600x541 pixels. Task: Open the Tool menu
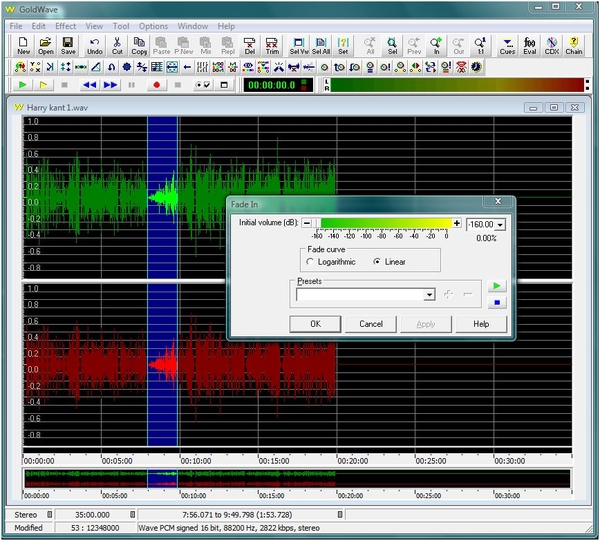[x=121, y=26]
